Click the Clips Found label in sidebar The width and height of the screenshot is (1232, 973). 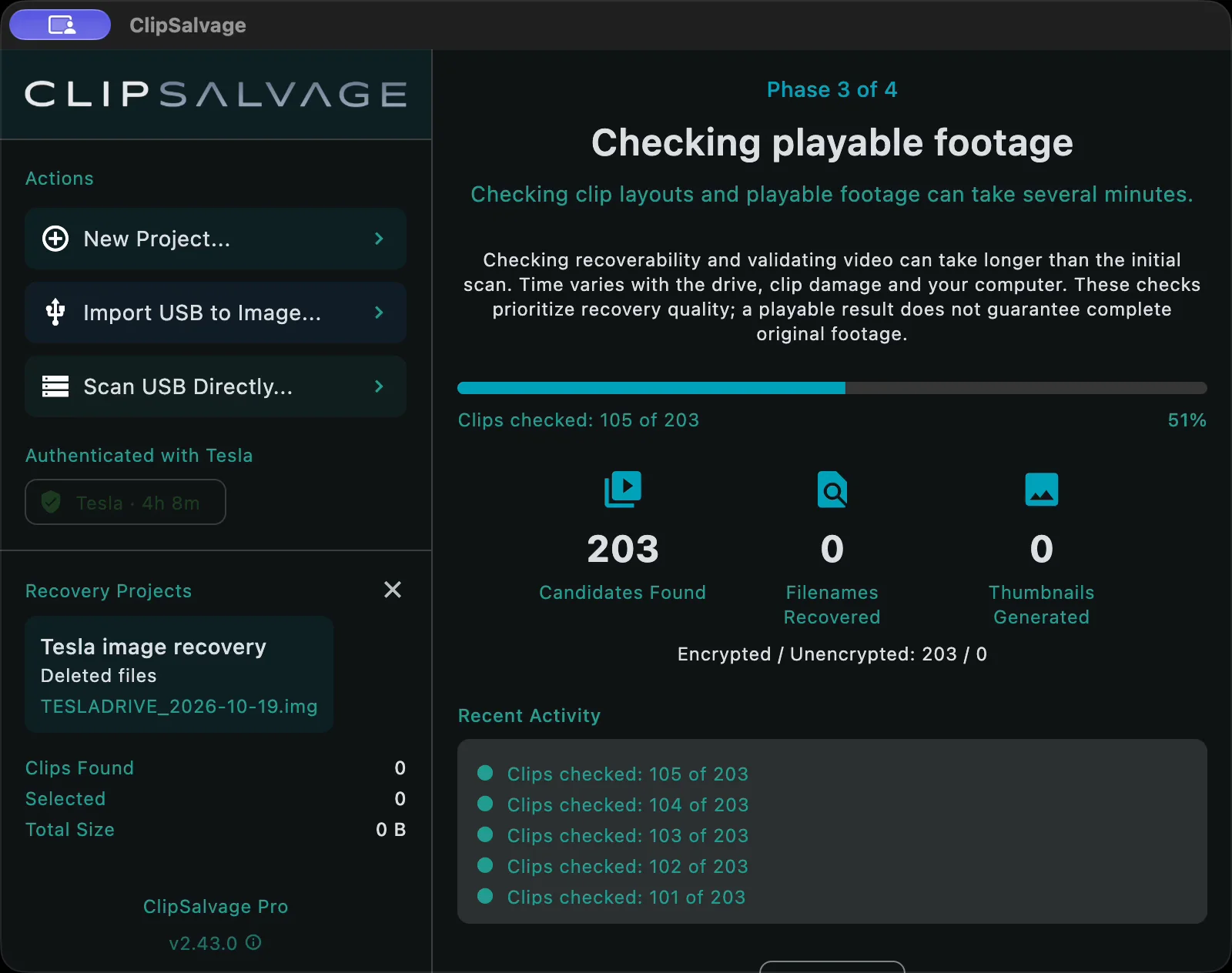79,768
